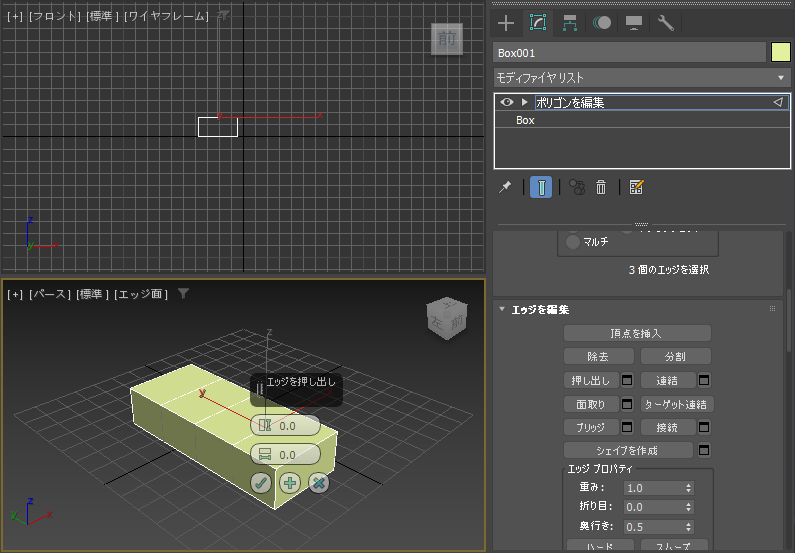Screen dimensions: 795x553
Task: Toggle Show End Result tube icon
Action: [541, 187]
